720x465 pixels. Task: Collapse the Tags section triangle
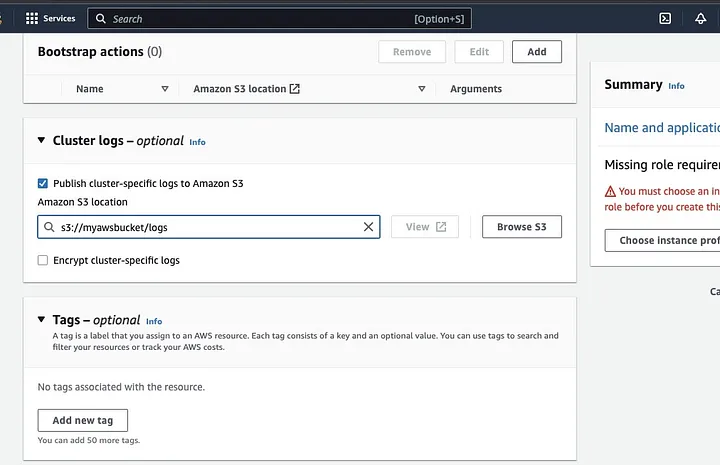[41, 320]
